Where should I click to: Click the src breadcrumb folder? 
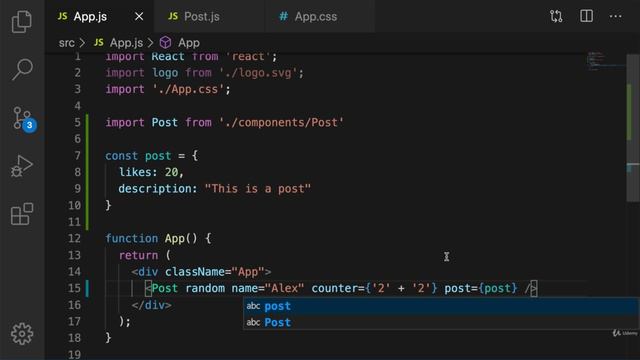click(x=67, y=42)
